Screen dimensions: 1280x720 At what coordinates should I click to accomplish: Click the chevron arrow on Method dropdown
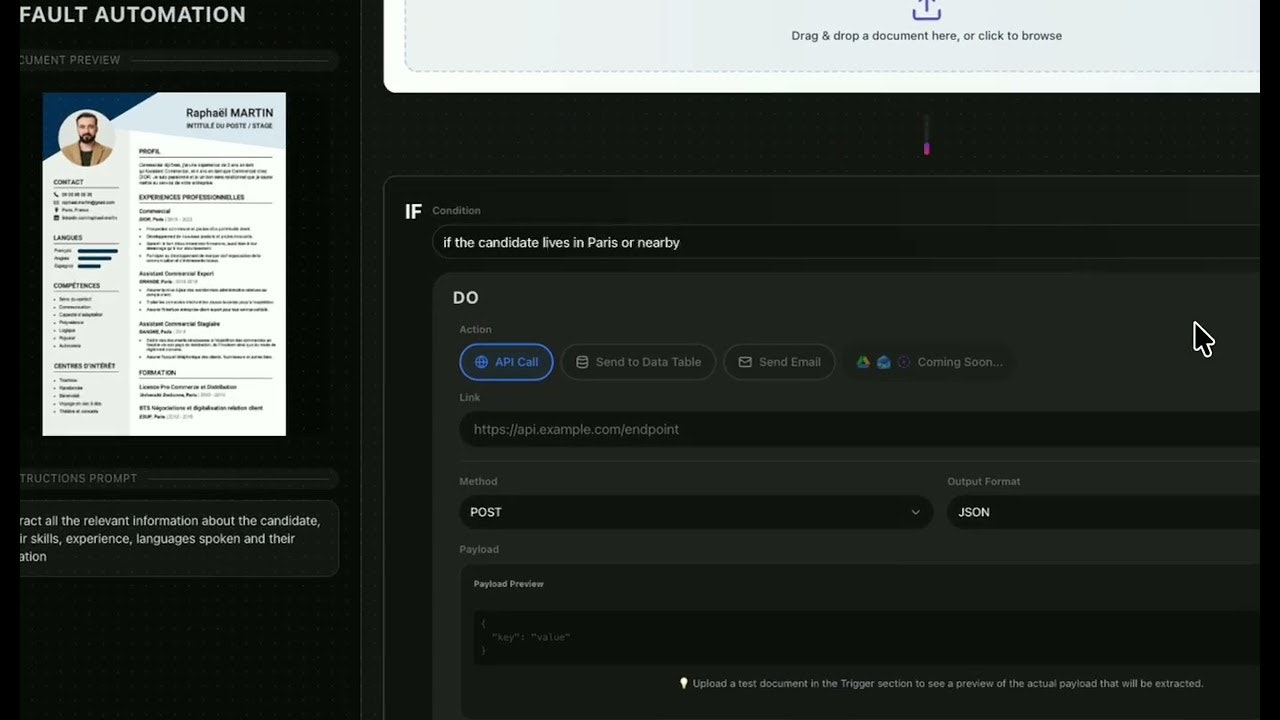click(x=915, y=512)
